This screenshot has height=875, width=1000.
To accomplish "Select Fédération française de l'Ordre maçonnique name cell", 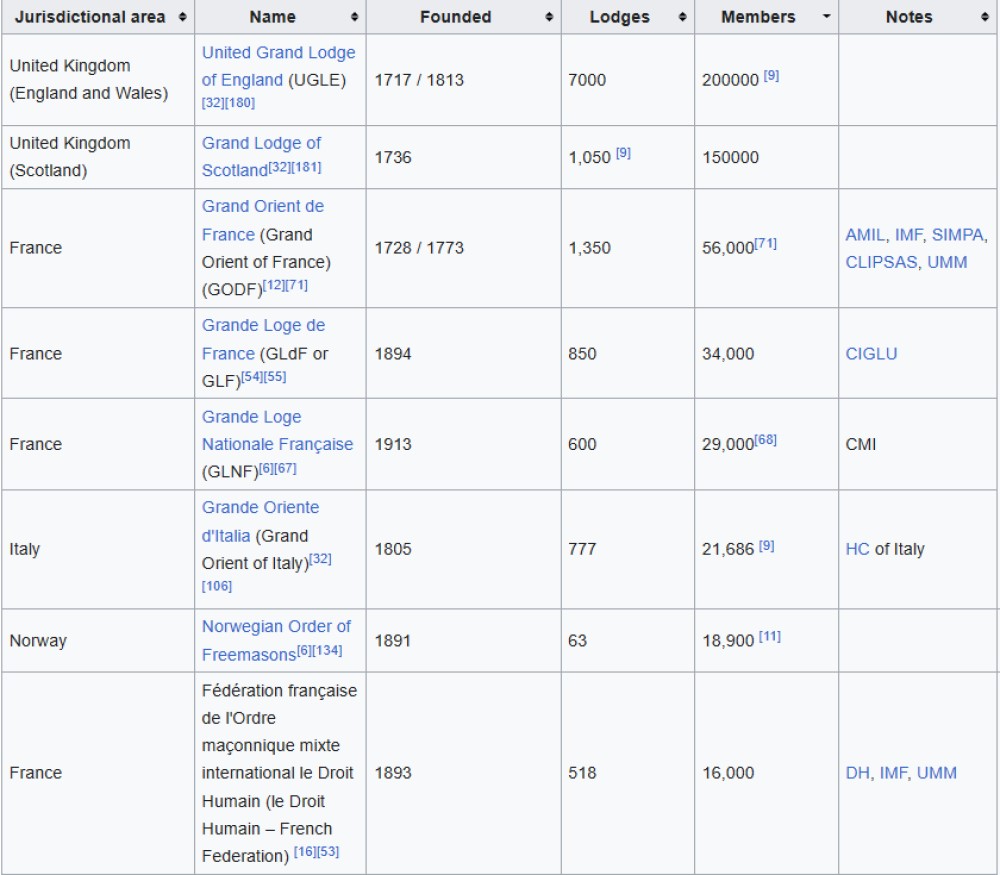I will tap(280, 773).
